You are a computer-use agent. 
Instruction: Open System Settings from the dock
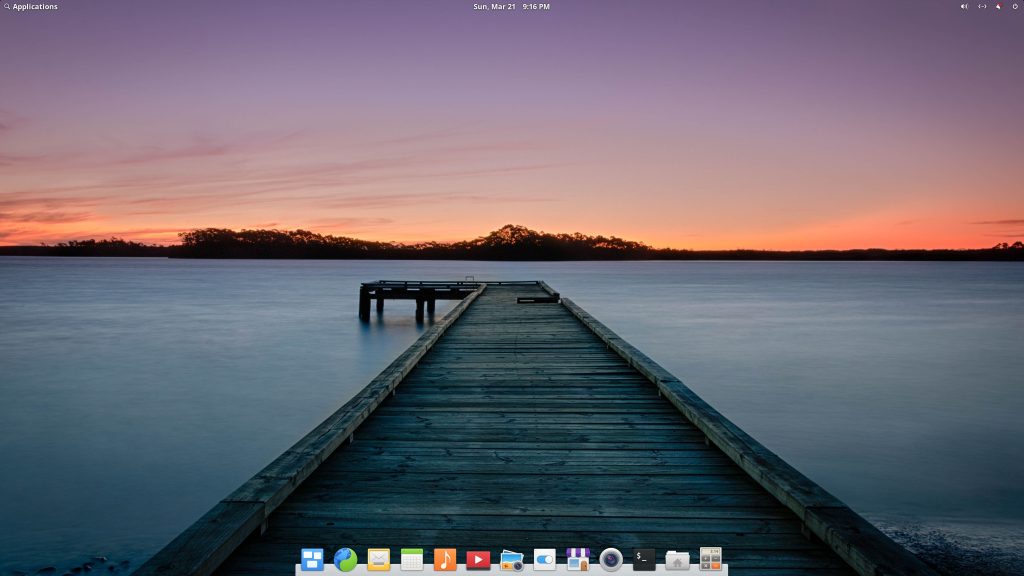543,560
